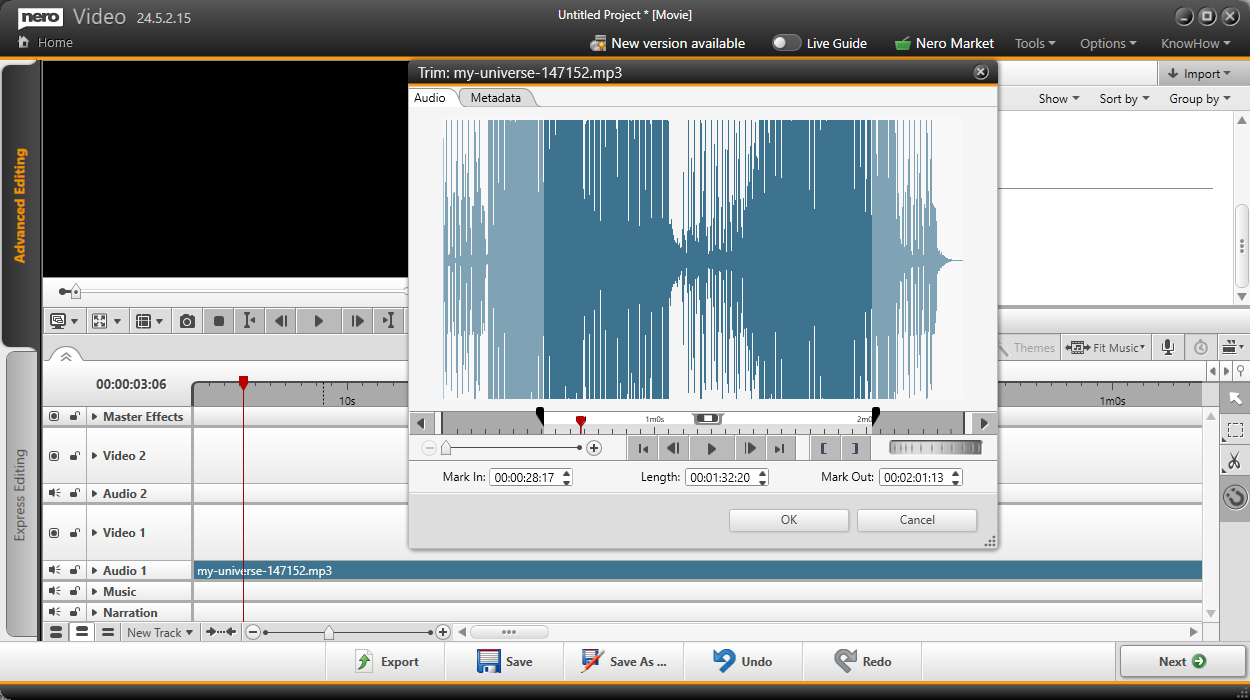Set Mark Out with the closing bracket icon
1250x700 pixels.
[855, 448]
